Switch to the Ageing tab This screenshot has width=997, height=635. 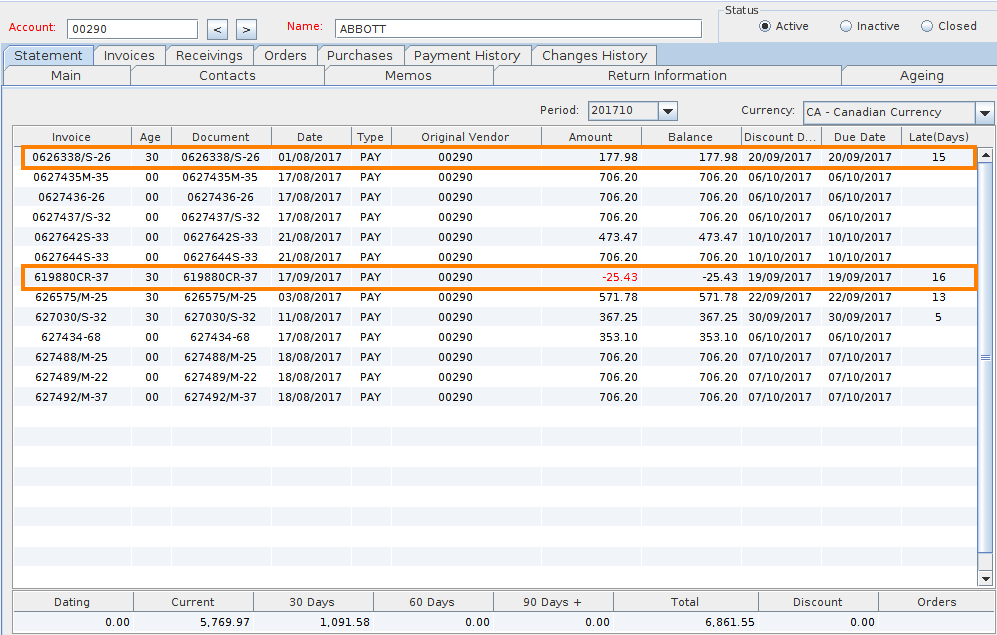920,76
